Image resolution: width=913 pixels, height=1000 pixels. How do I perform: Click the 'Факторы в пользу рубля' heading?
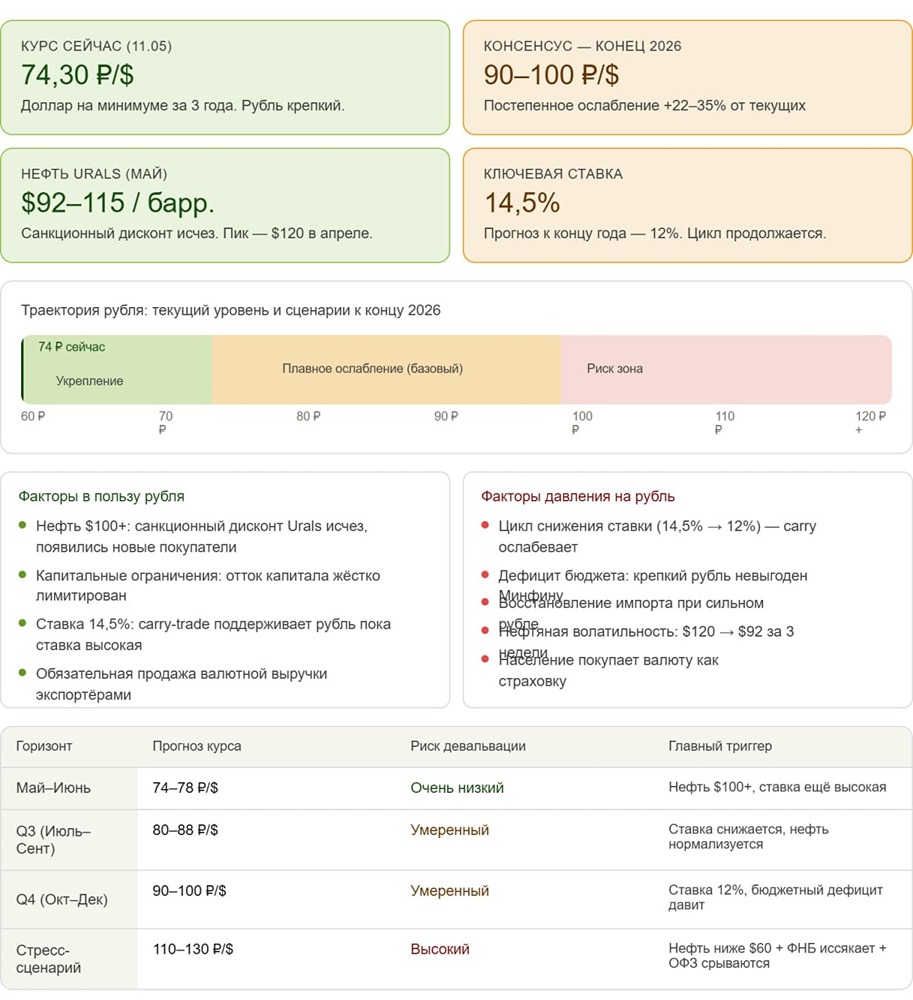click(101, 496)
